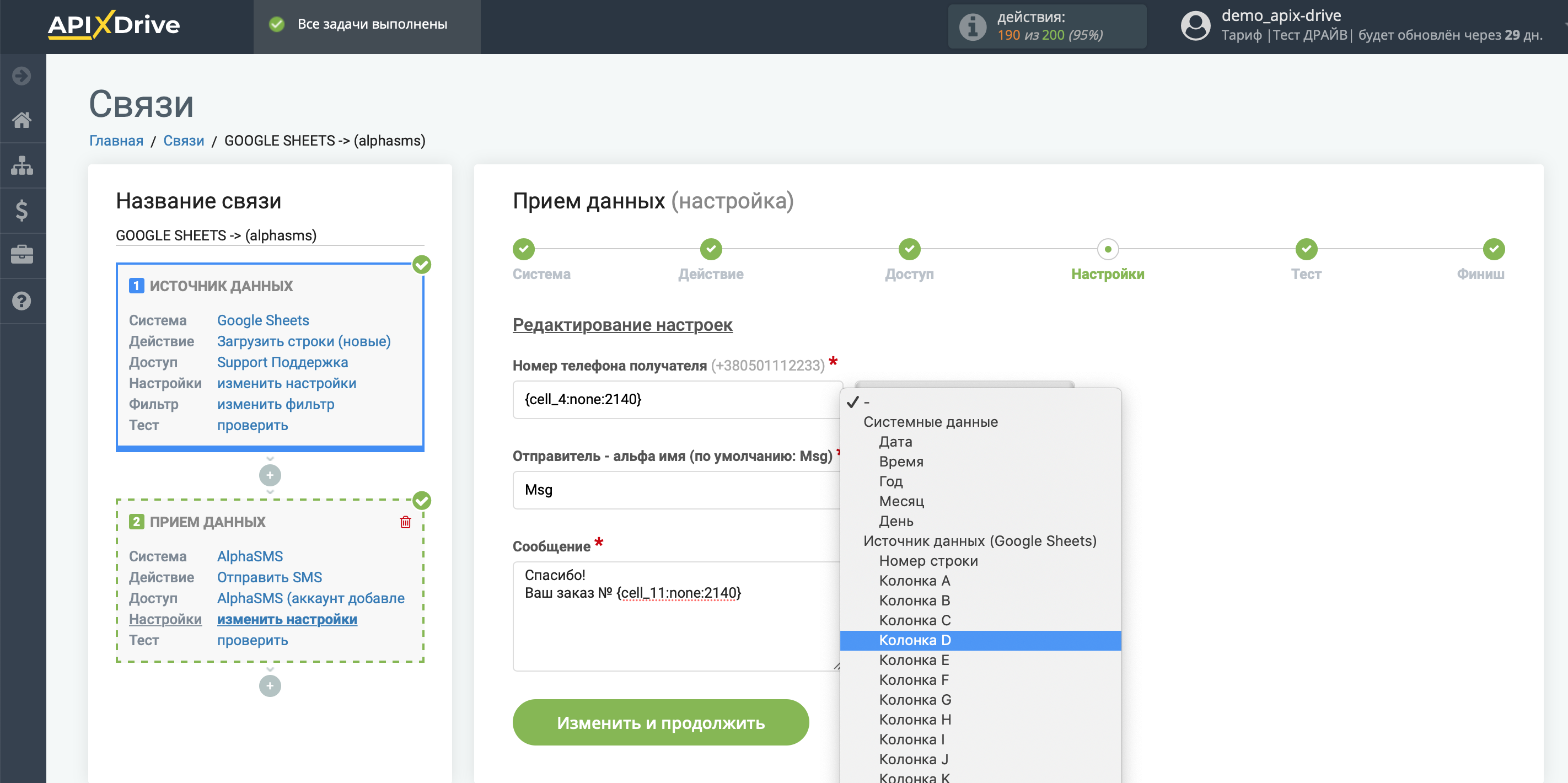This screenshot has height=783, width=1568.
Task: Open Support Поддержка access link
Action: pos(282,362)
